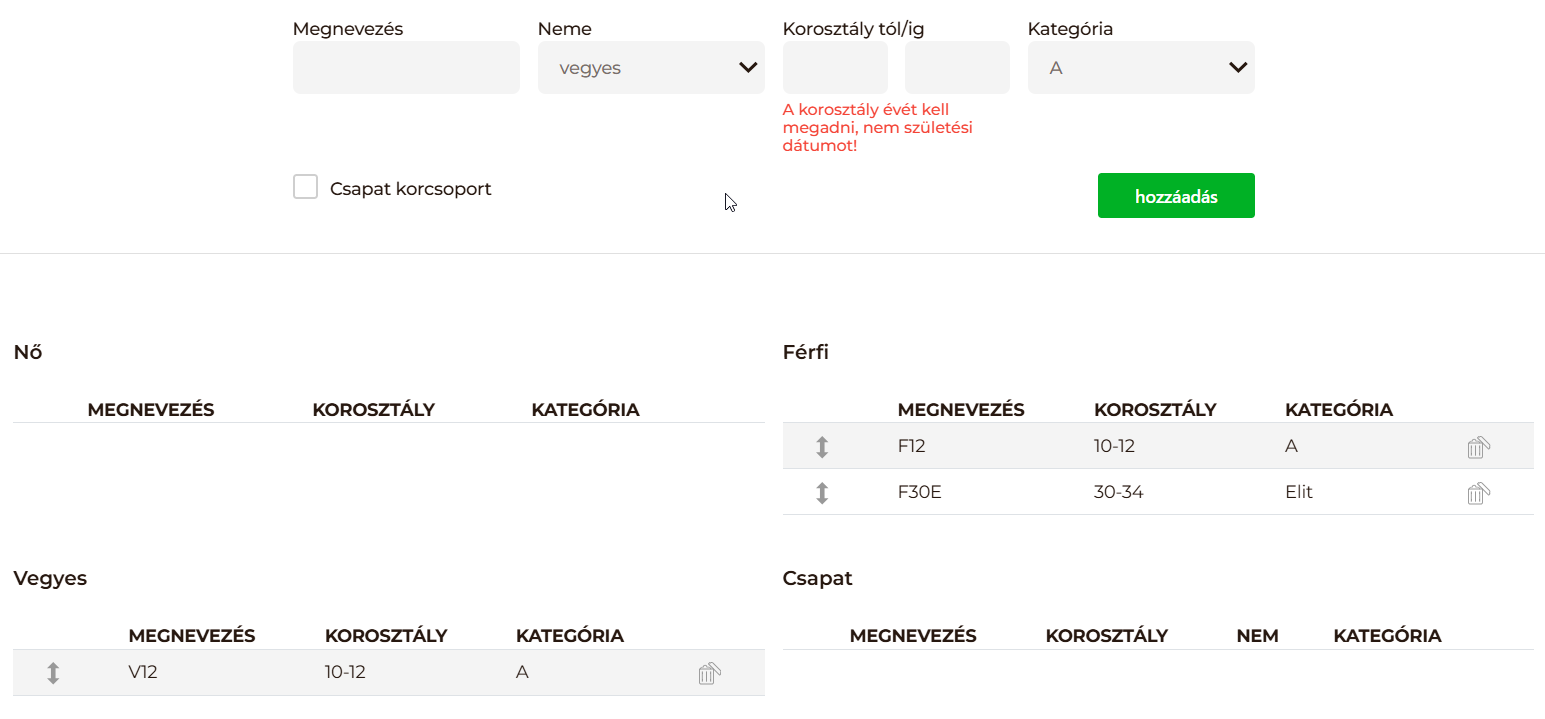This screenshot has height=719, width=1545.
Task: Open the Kategória dropdown showing A
Action: point(1130,68)
